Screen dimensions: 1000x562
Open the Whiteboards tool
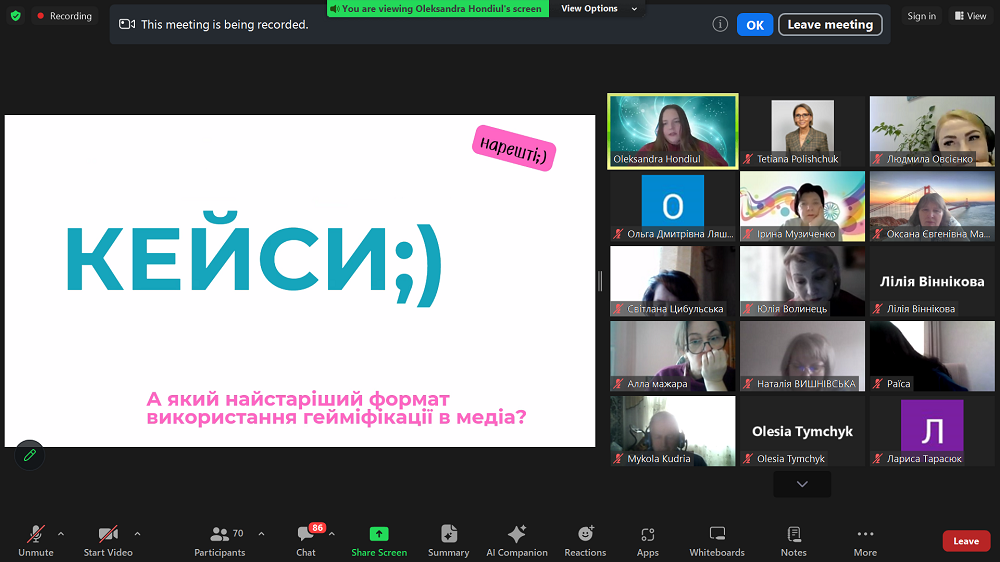717,540
